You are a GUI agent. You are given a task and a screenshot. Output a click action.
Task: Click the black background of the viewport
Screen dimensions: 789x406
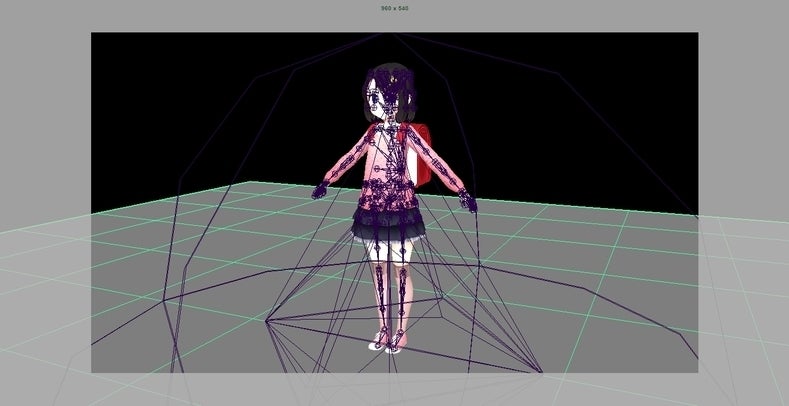coord(200,100)
